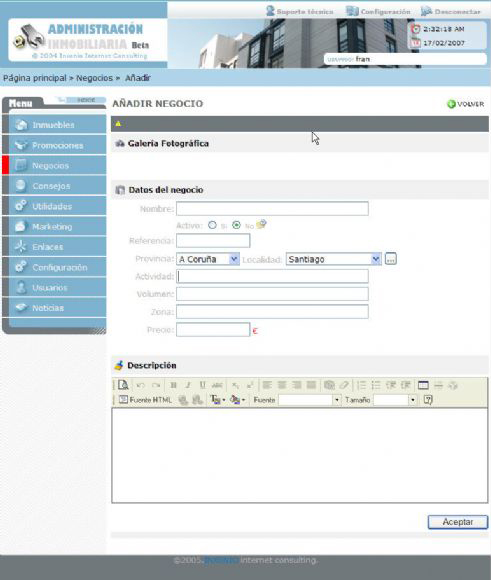The width and height of the screenshot is (491, 580).
Task: Click the preview document icon in editor toolbar
Action: point(123,385)
